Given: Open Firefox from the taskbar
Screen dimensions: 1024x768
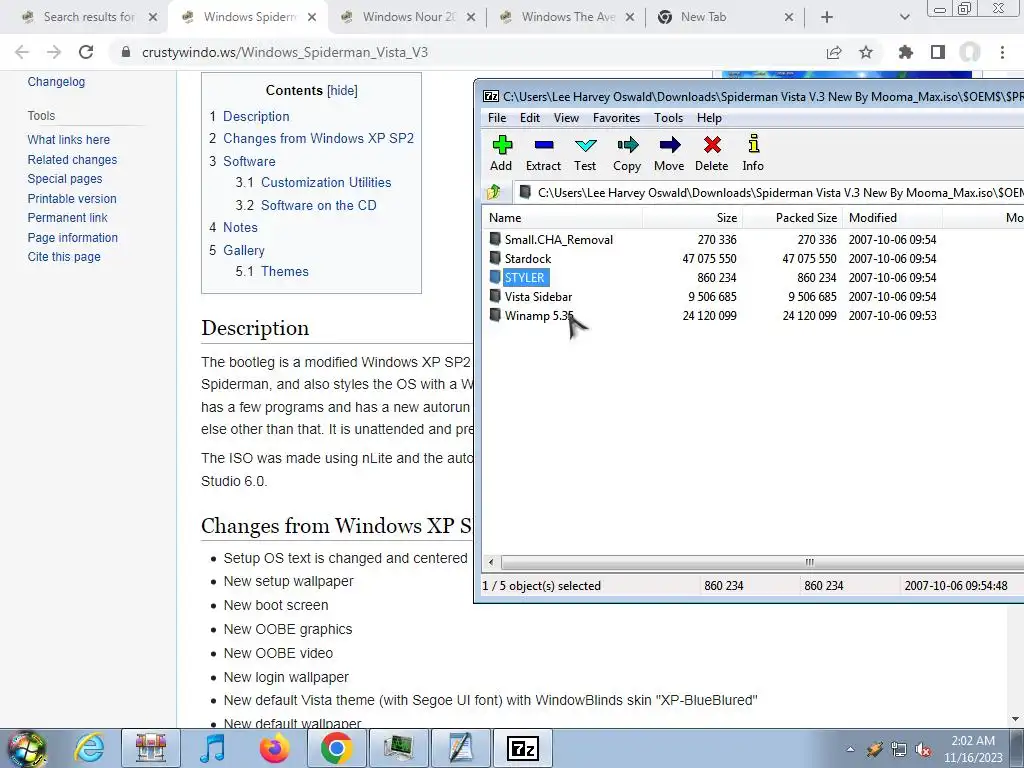Looking at the screenshot, I should tap(275, 748).
